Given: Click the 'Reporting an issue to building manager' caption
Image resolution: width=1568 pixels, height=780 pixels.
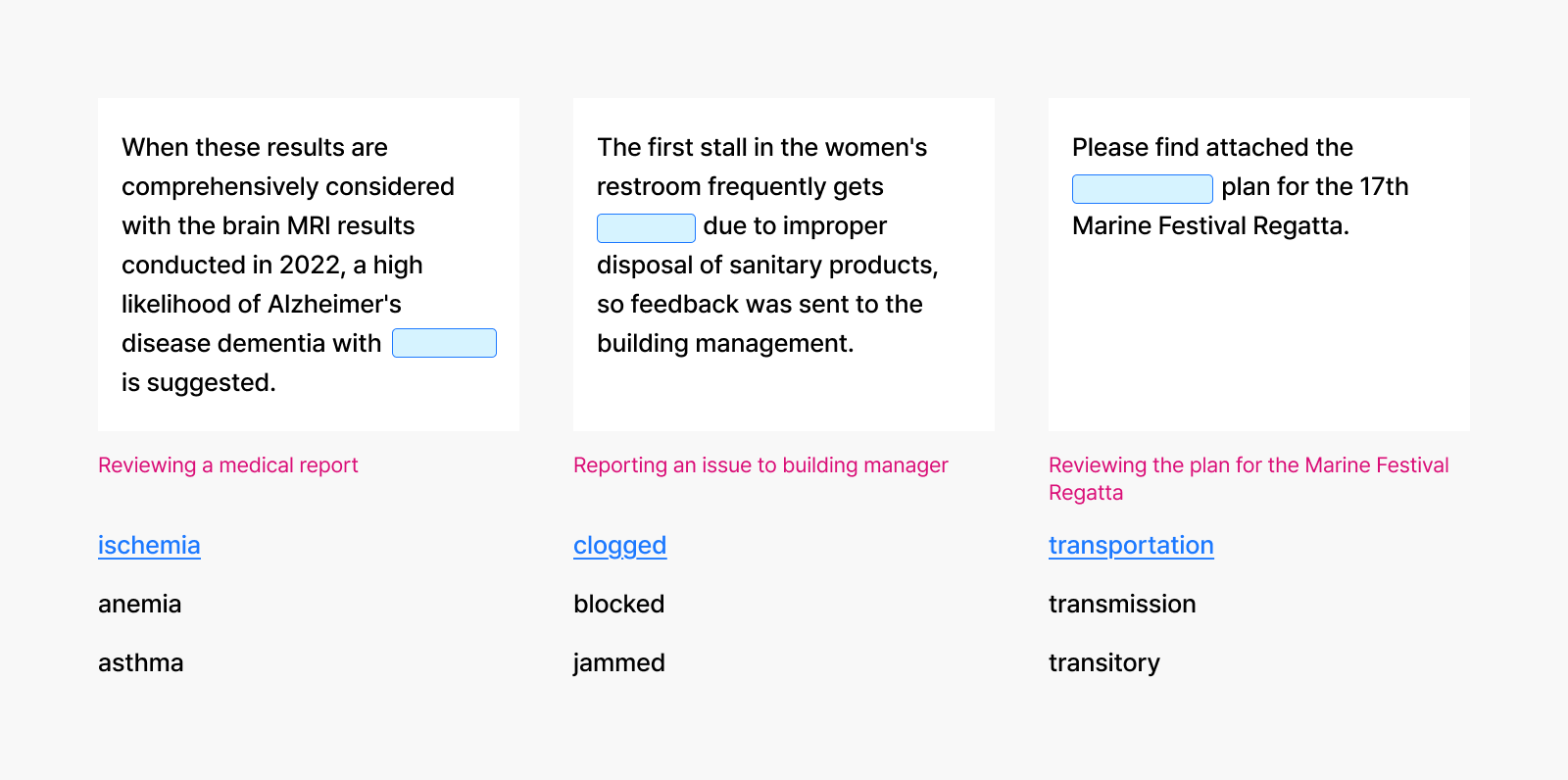Looking at the screenshot, I should point(760,464).
